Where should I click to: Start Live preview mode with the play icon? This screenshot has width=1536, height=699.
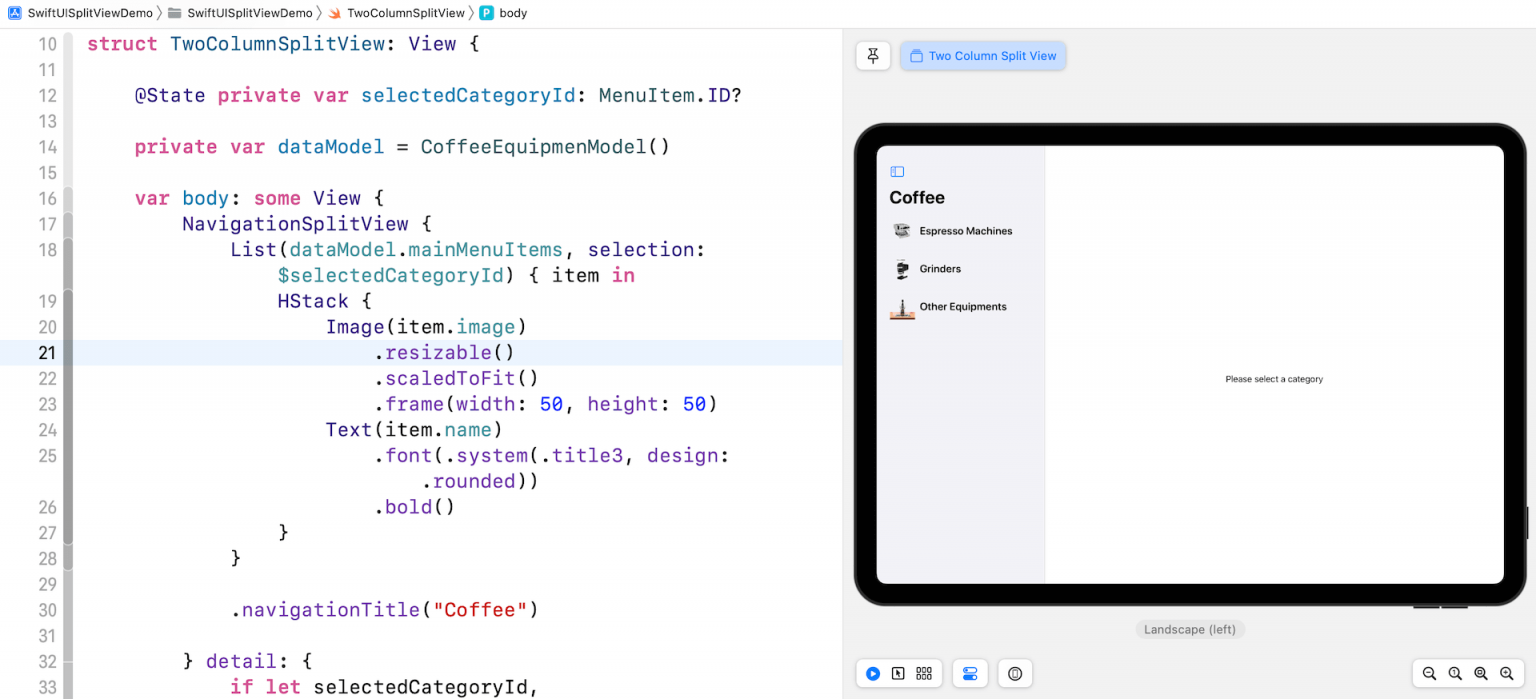click(x=873, y=674)
